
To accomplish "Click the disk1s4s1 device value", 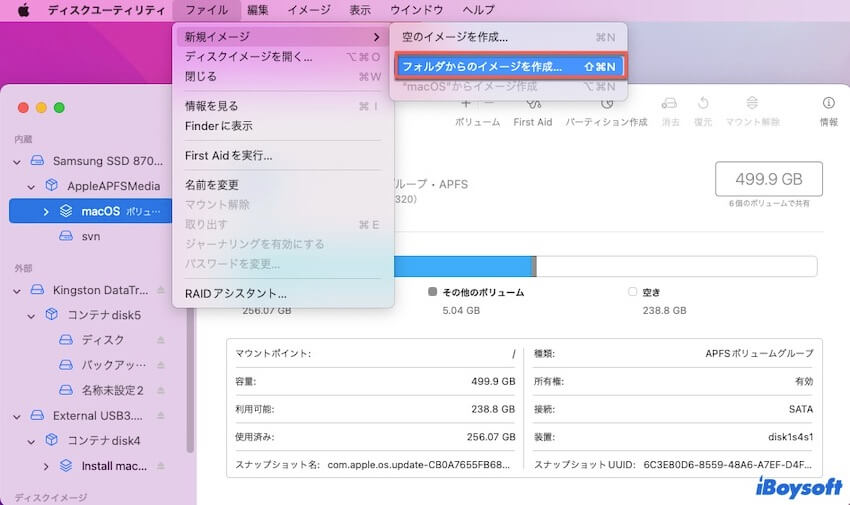I will pyautogui.click(x=790, y=437).
